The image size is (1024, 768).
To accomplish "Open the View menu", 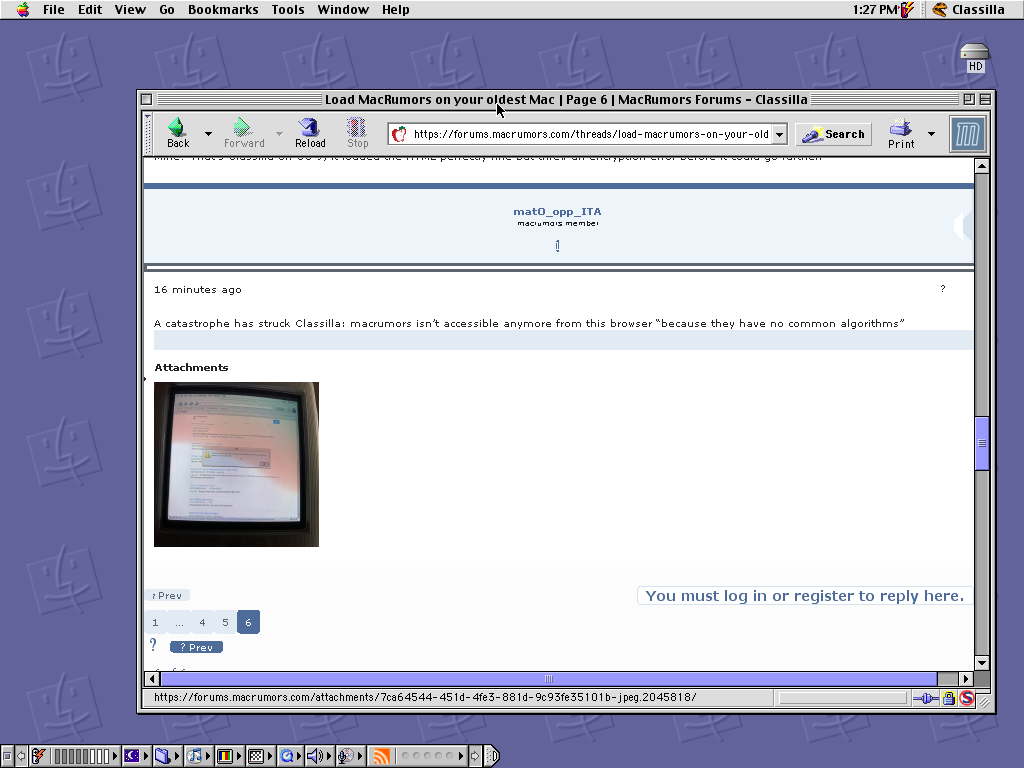I will (x=130, y=10).
